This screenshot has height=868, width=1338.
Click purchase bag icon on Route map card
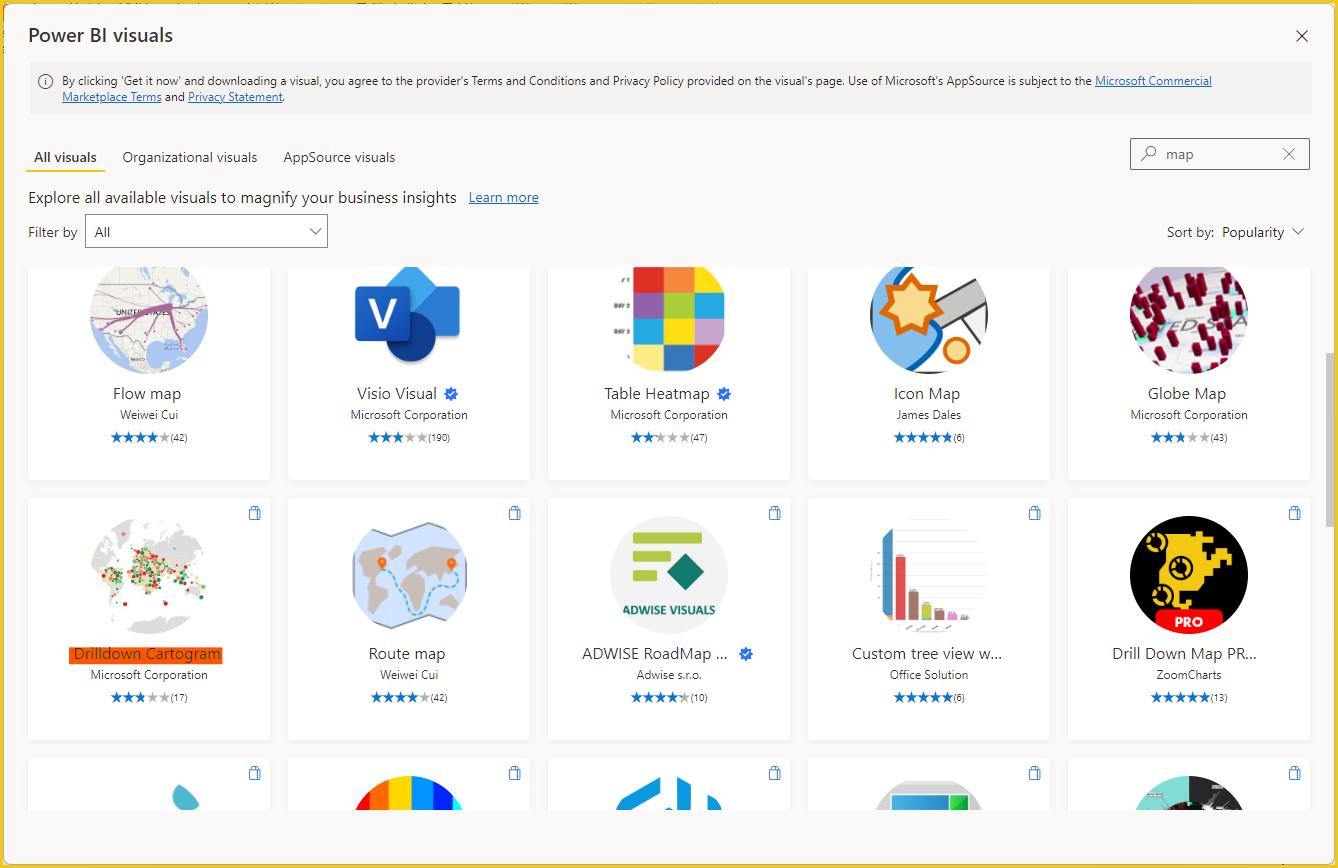point(515,513)
